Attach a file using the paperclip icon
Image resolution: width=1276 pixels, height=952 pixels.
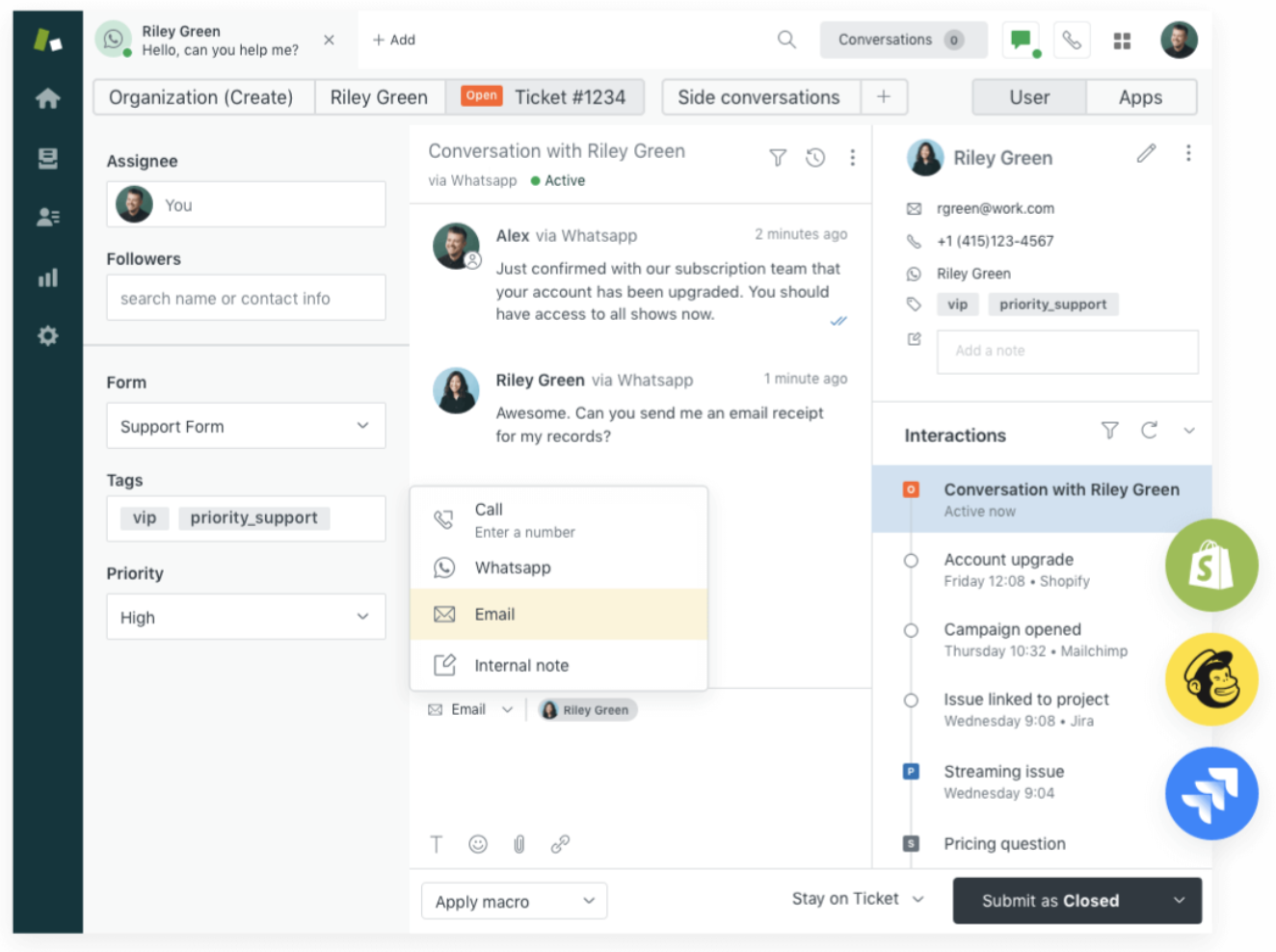click(518, 844)
